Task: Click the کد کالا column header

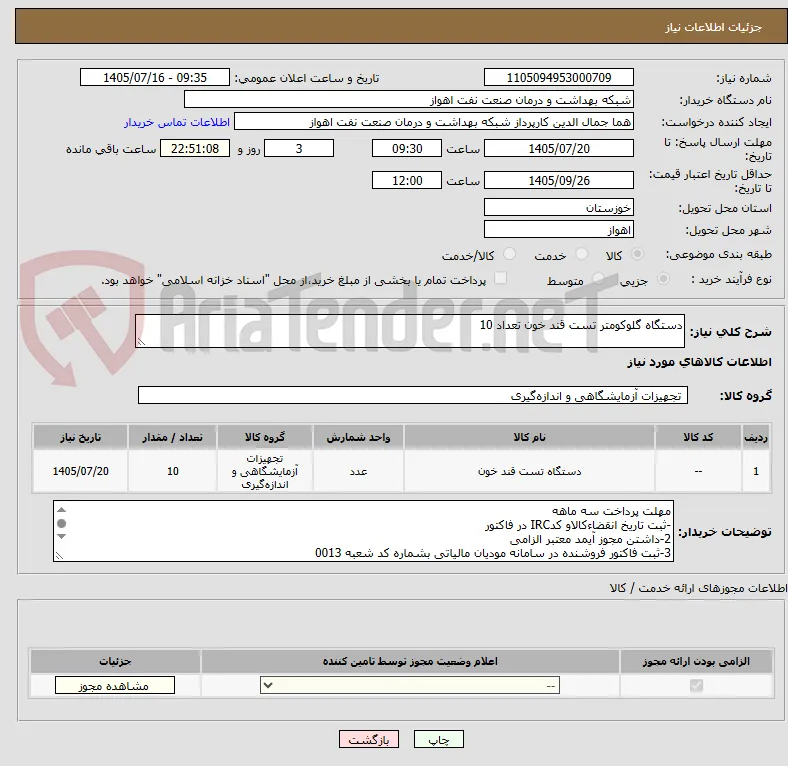Action: (x=698, y=437)
